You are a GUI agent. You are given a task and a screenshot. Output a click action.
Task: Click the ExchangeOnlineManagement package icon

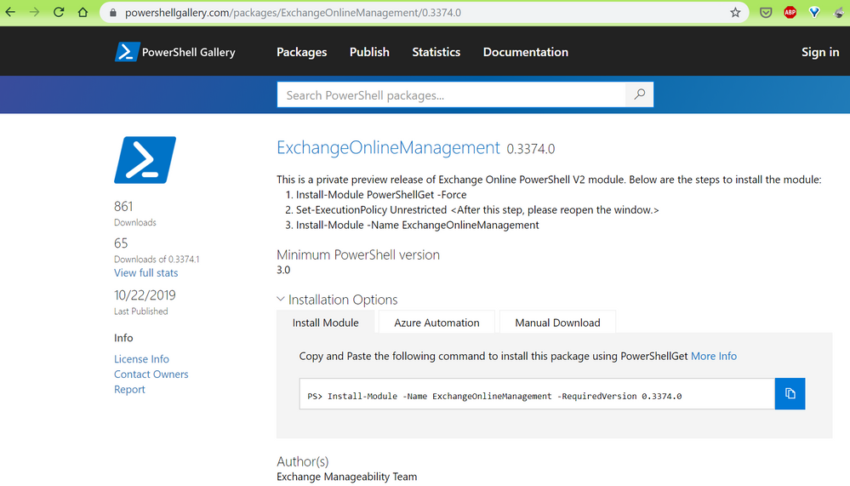(x=145, y=160)
